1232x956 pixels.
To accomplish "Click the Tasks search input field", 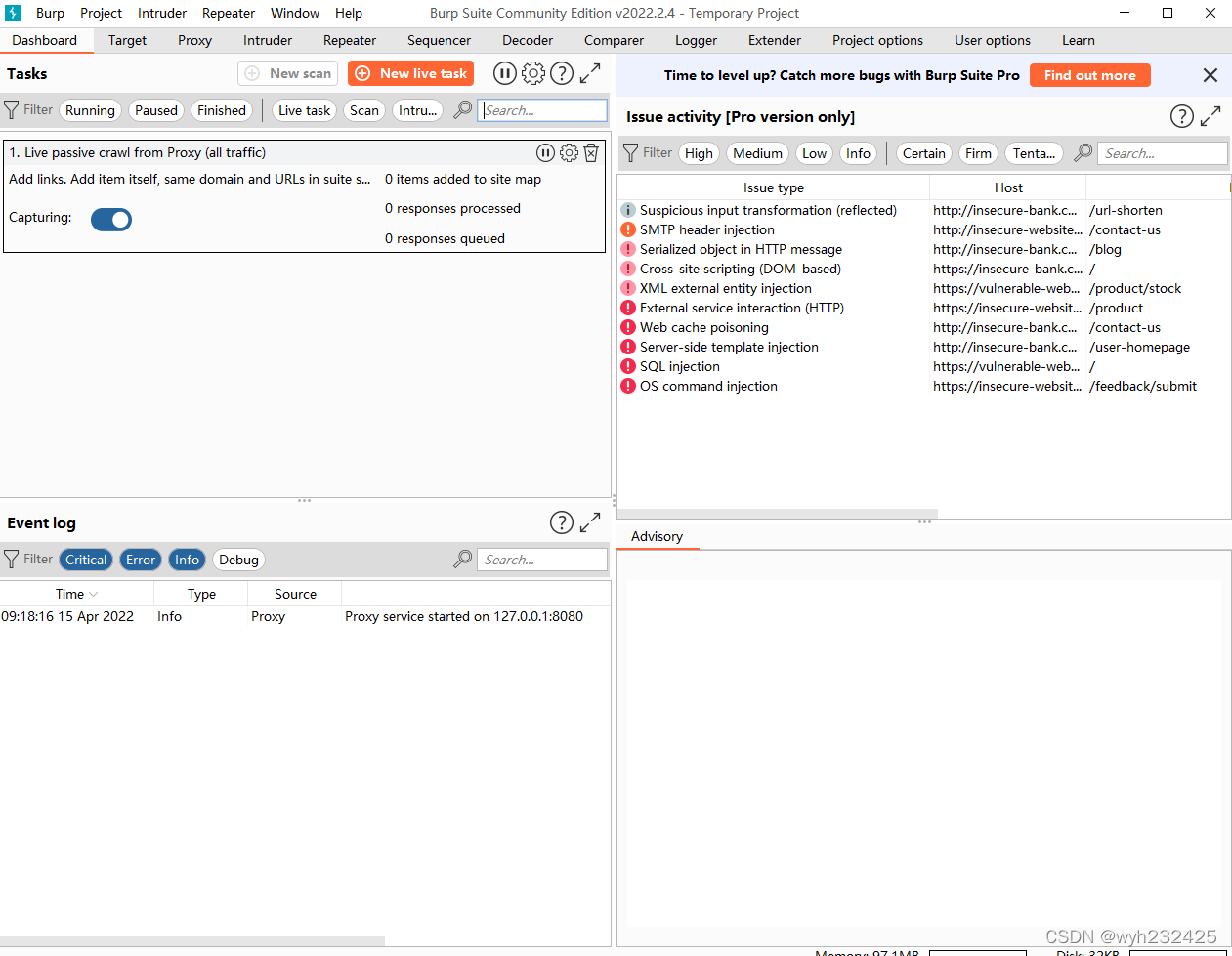I will (543, 110).
